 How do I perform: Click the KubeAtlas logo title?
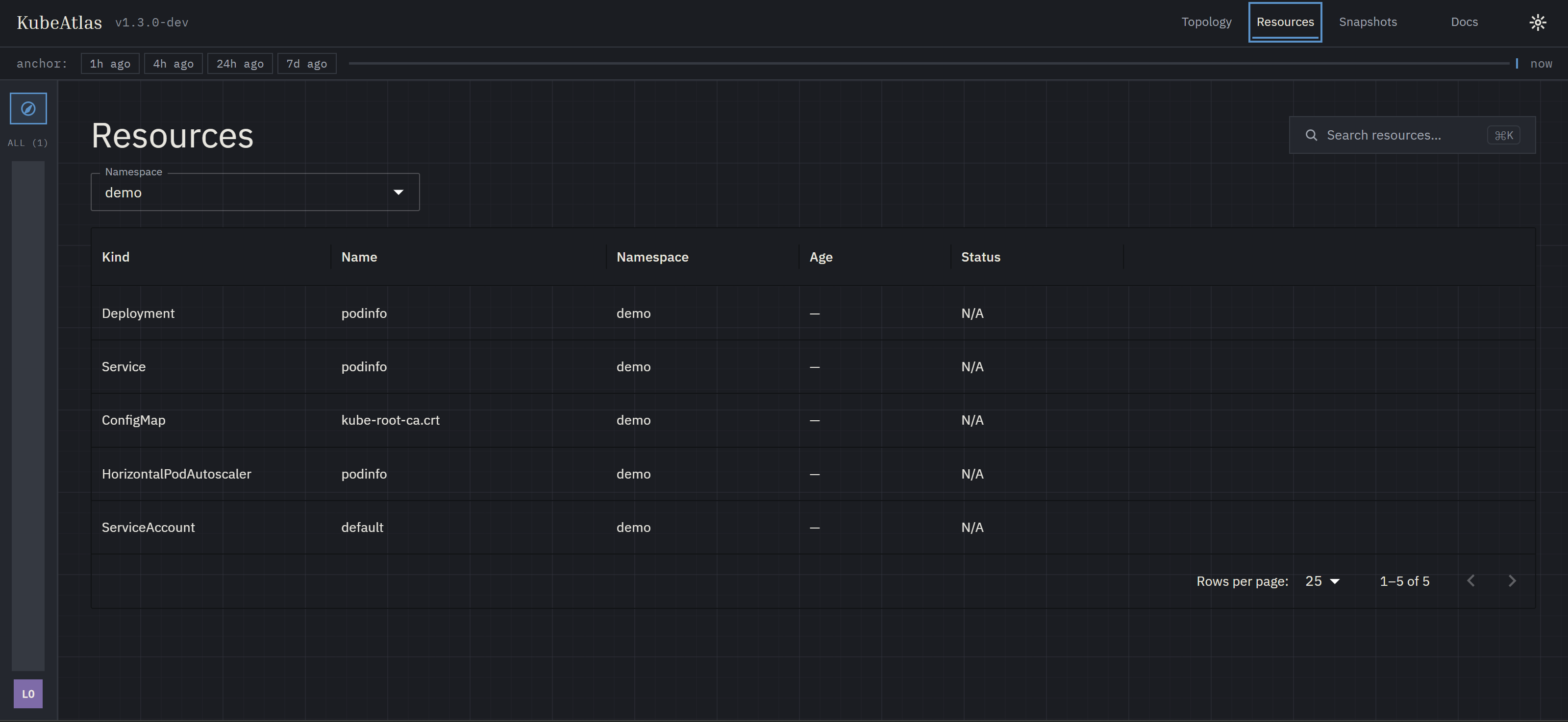click(x=60, y=23)
